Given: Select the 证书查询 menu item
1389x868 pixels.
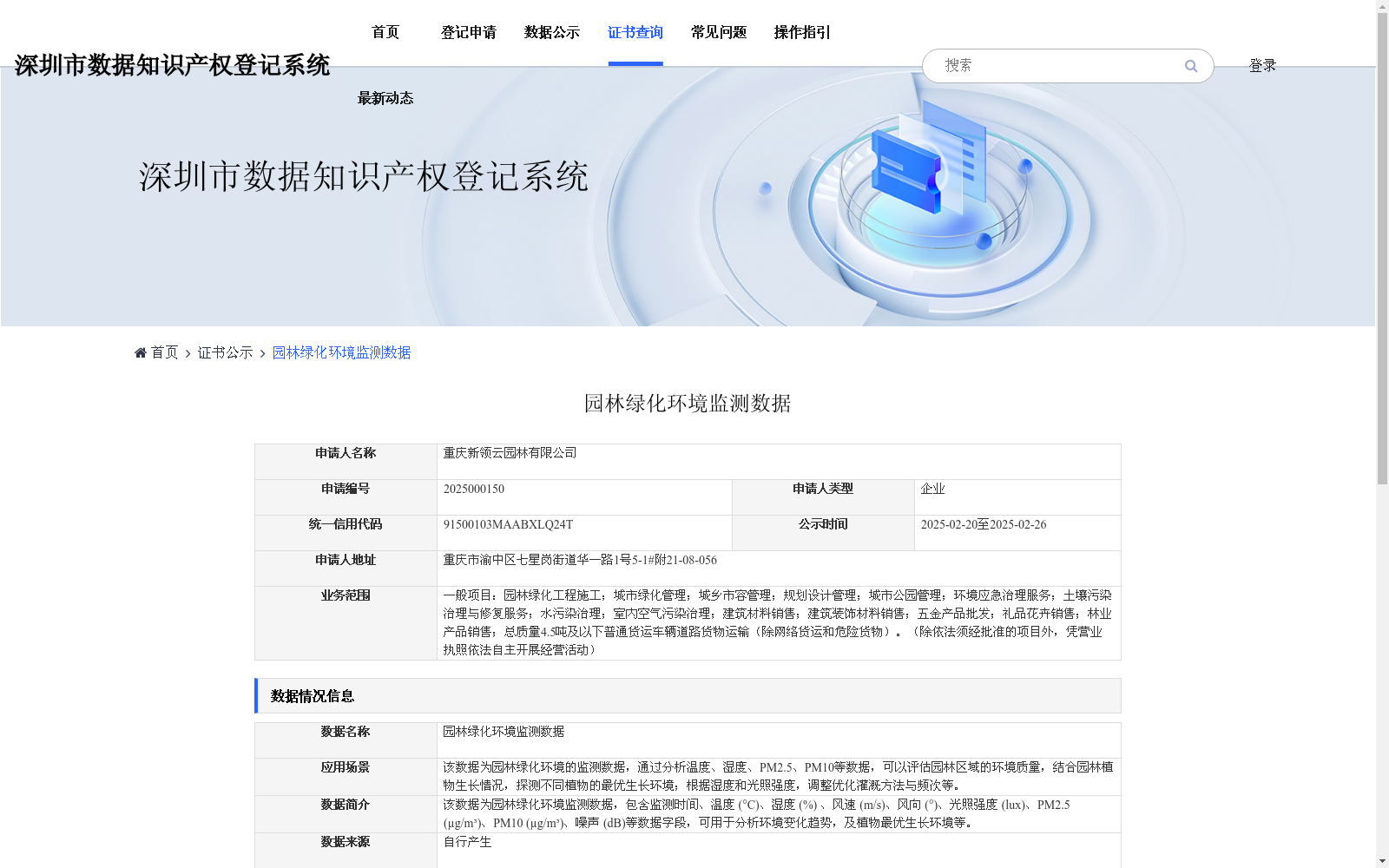Looking at the screenshot, I should click(x=635, y=32).
